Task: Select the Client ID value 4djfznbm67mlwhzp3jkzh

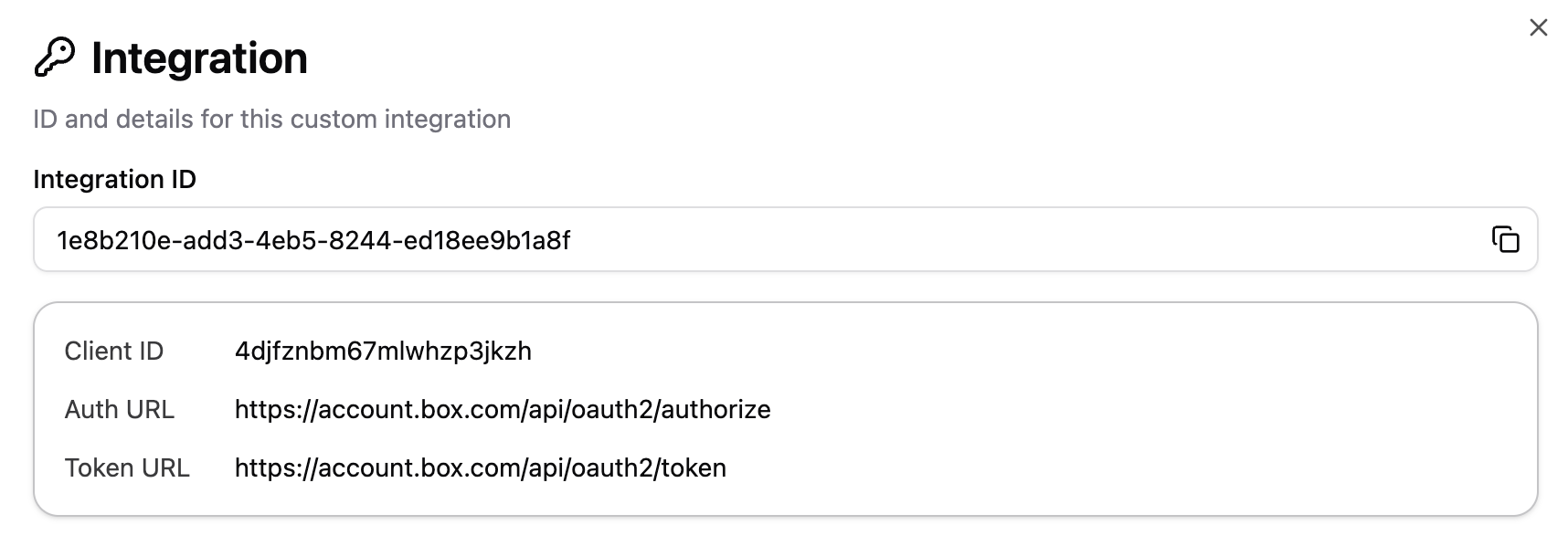Action: coord(383,352)
